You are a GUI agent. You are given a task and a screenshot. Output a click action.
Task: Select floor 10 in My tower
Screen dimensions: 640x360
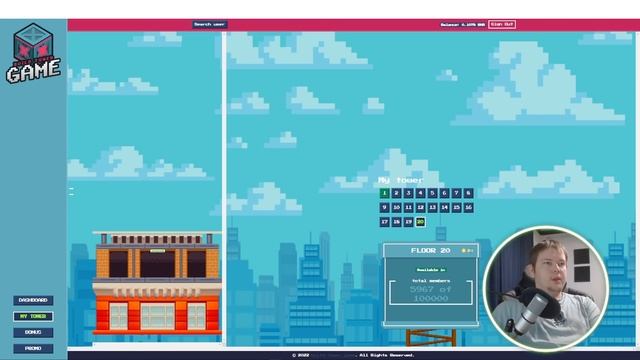point(396,208)
